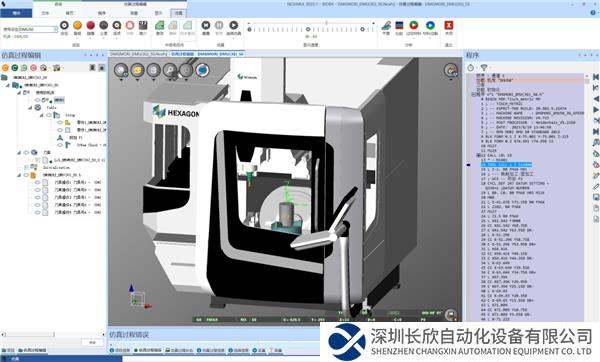
Task: Select the highlighted TOOL CALL program line
Action: (506, 165)
